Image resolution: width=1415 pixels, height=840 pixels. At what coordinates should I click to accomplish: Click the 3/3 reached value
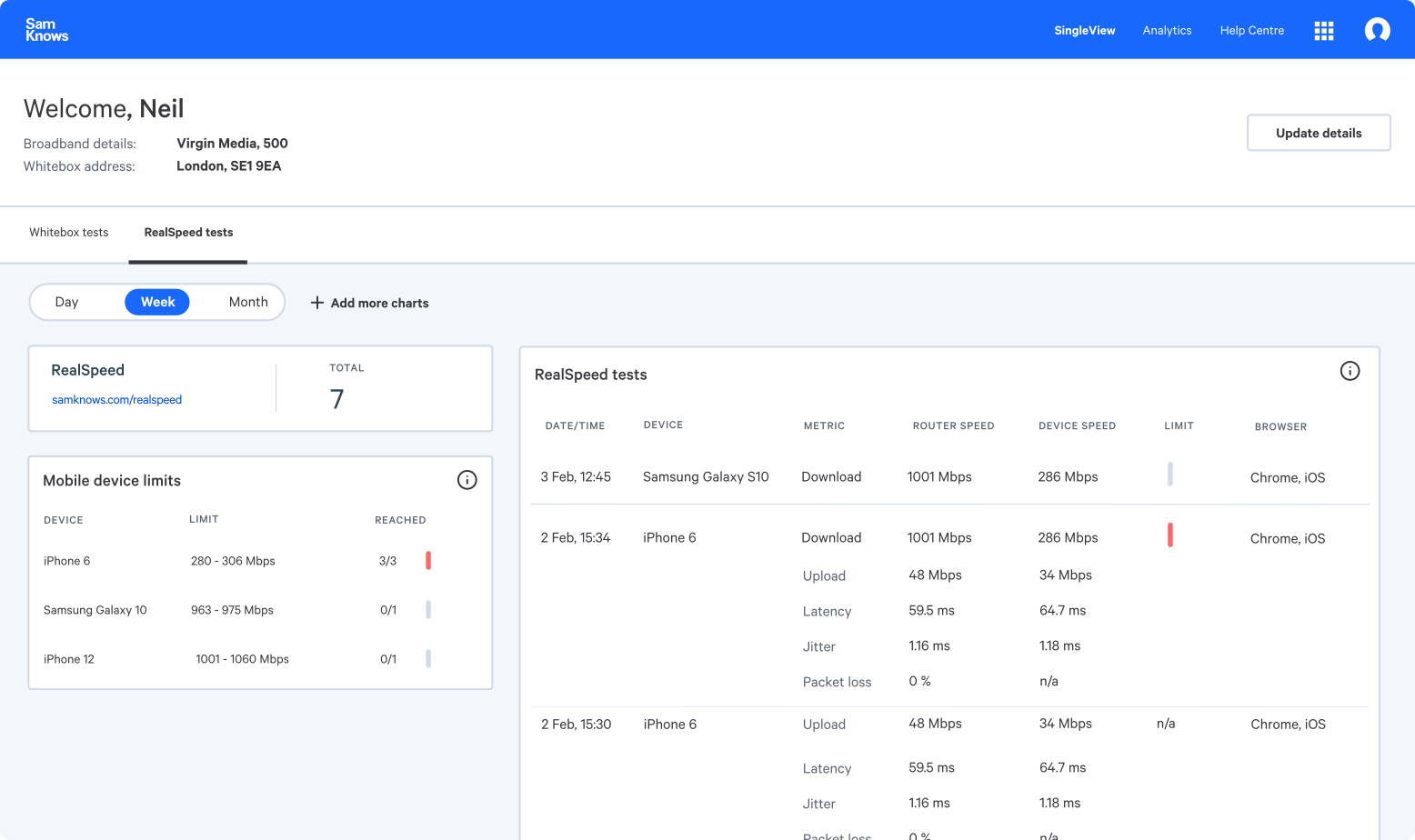387,561
